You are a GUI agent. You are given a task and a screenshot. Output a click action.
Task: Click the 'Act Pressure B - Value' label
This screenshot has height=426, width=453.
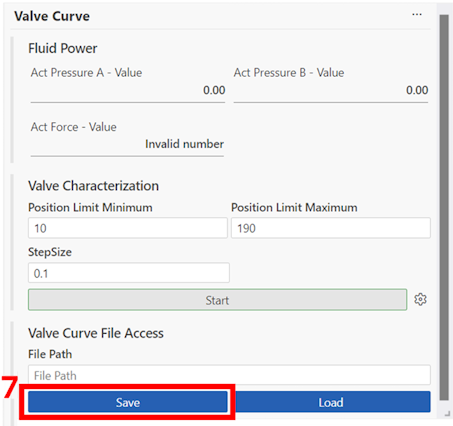coord(289,72)
